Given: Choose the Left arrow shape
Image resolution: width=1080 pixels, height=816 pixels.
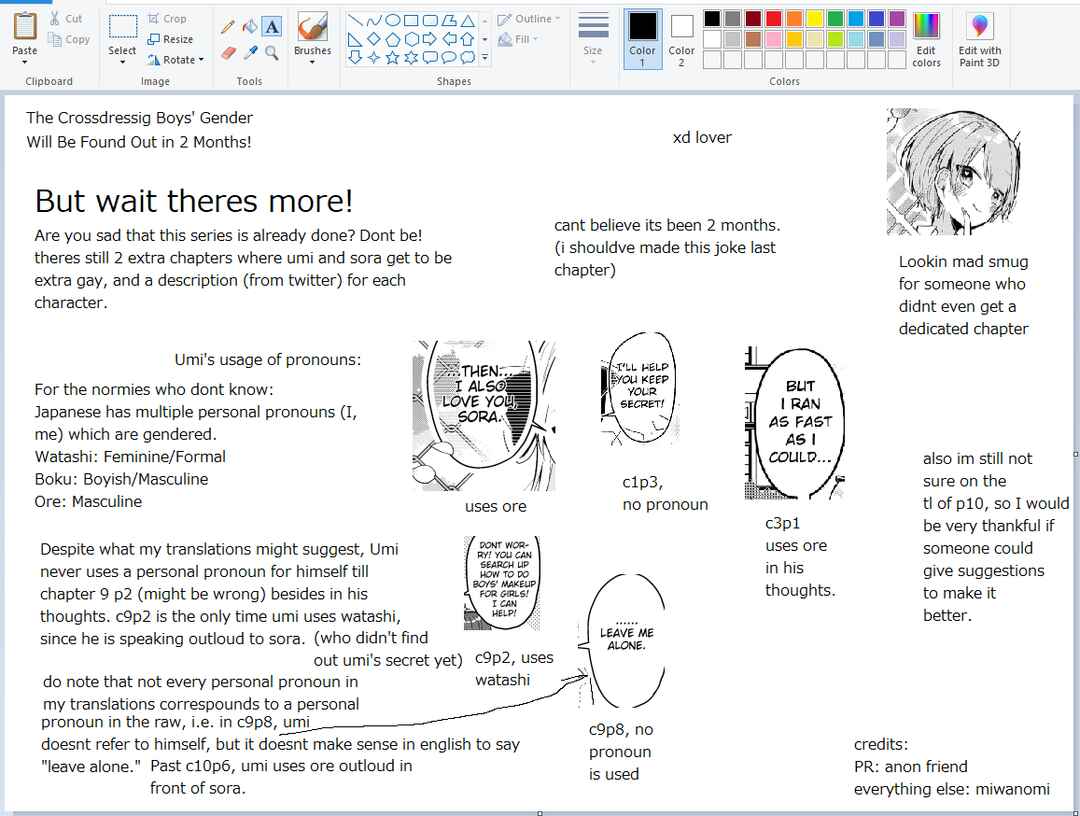Looking at the screenshot, I should point(448,39).
